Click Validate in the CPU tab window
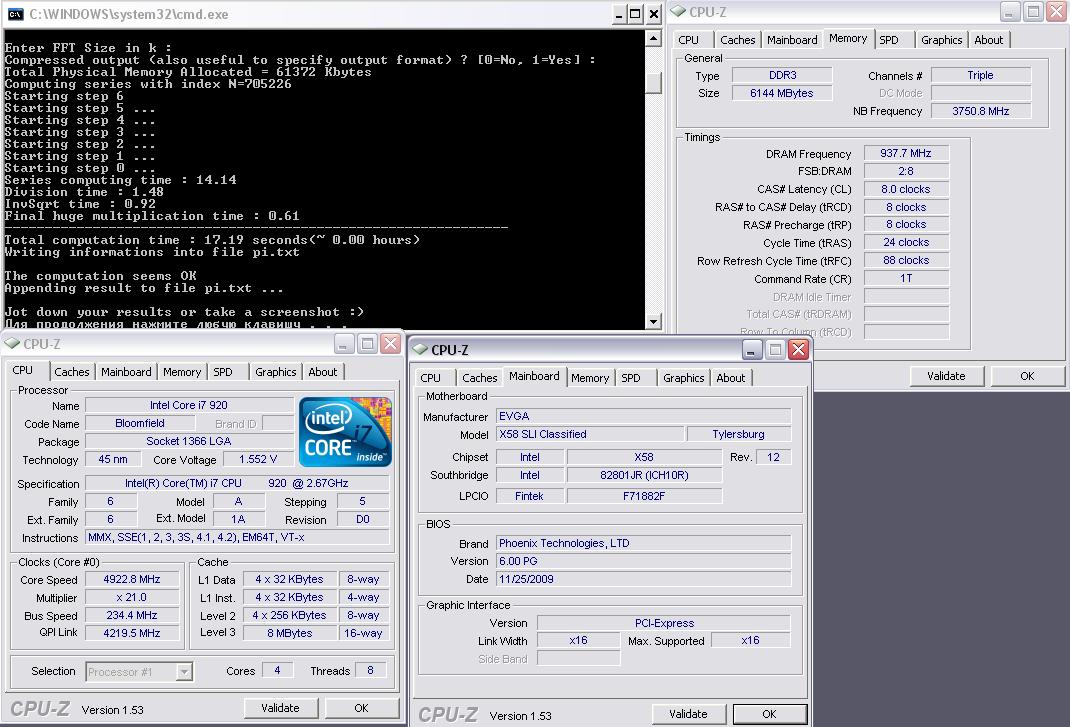The image size is (1070, 727). click(280, 708)
